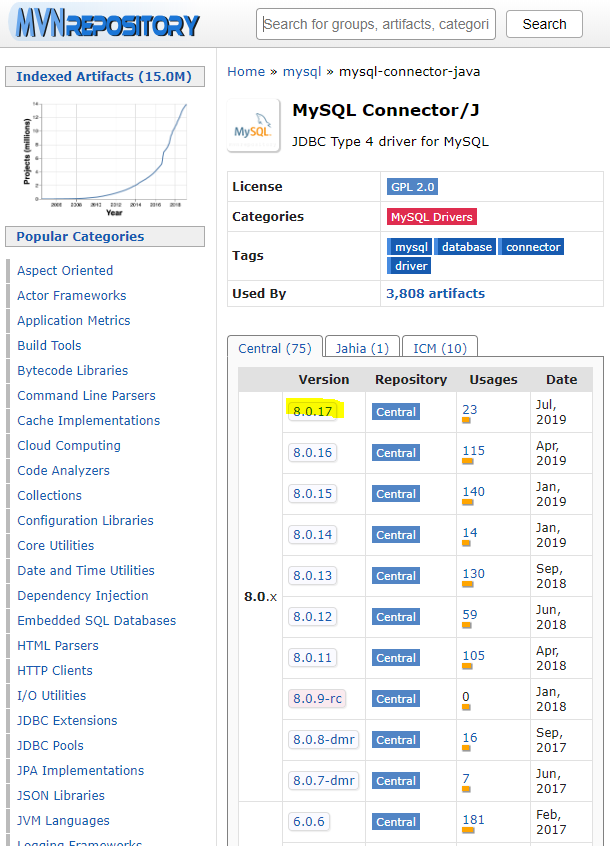Click the indexed artifacts growth chart
The height and width of the screenshot is (846, 610).
click(105, 158)
